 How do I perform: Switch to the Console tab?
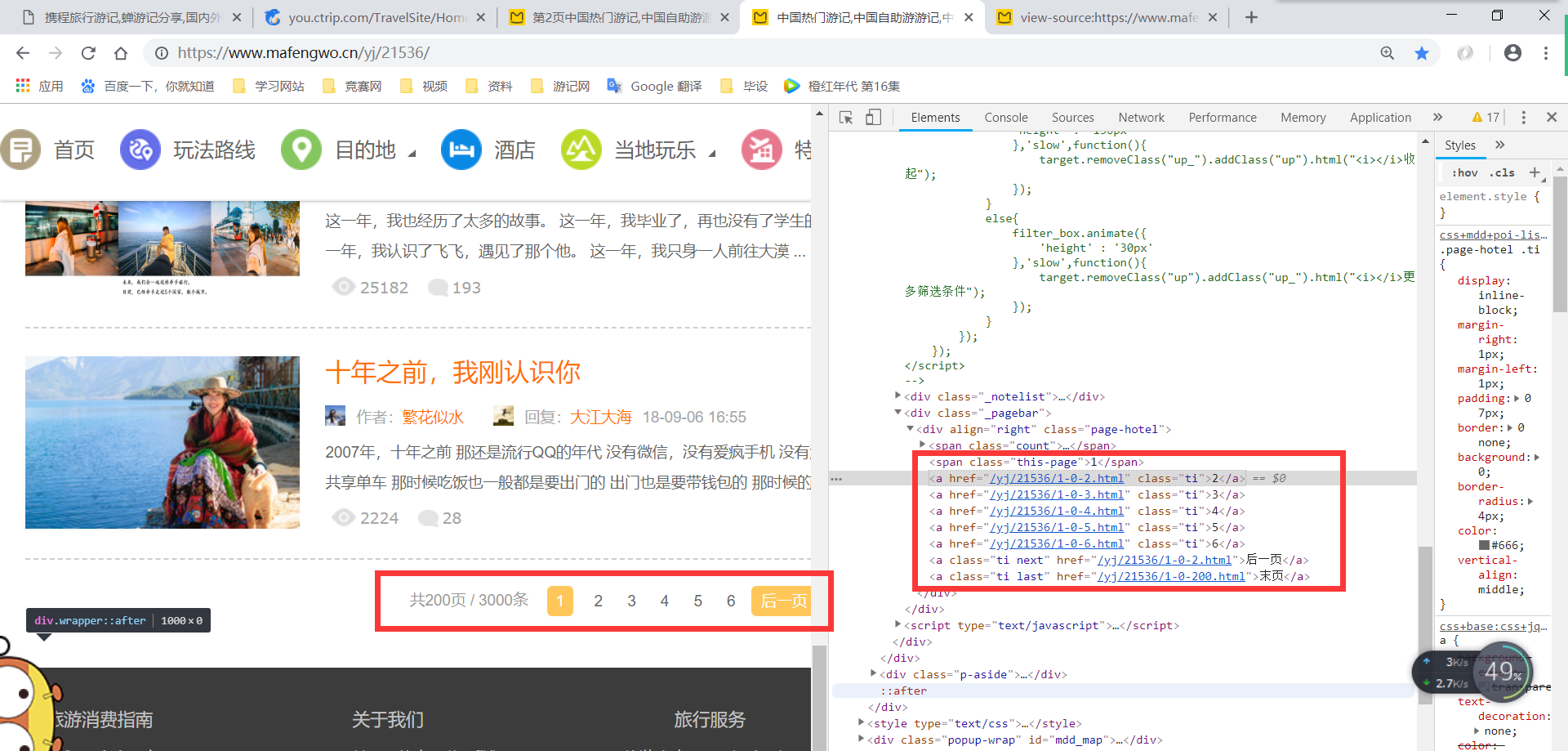coord(1006,118)
